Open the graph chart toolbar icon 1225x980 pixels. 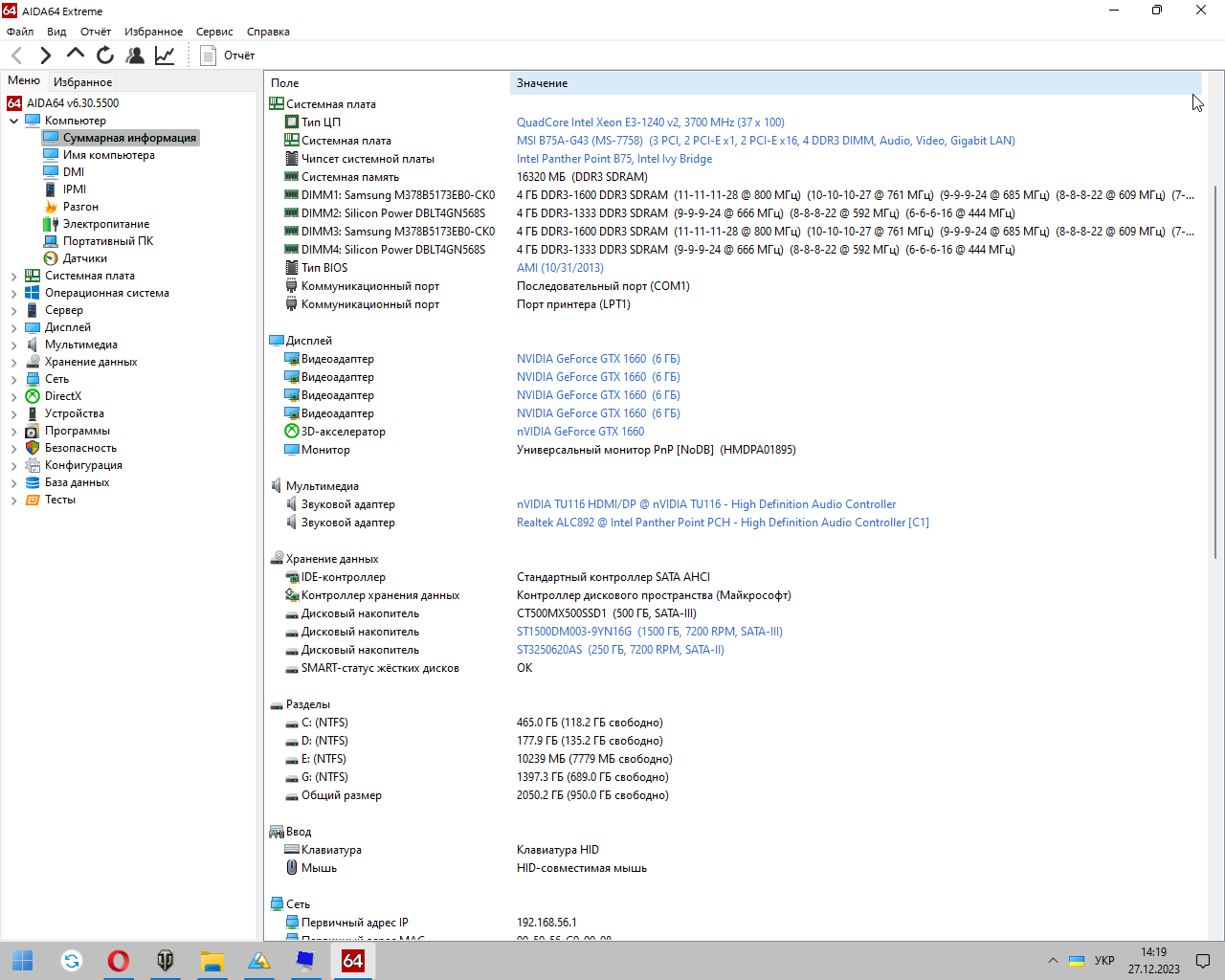tap(165, 56)
